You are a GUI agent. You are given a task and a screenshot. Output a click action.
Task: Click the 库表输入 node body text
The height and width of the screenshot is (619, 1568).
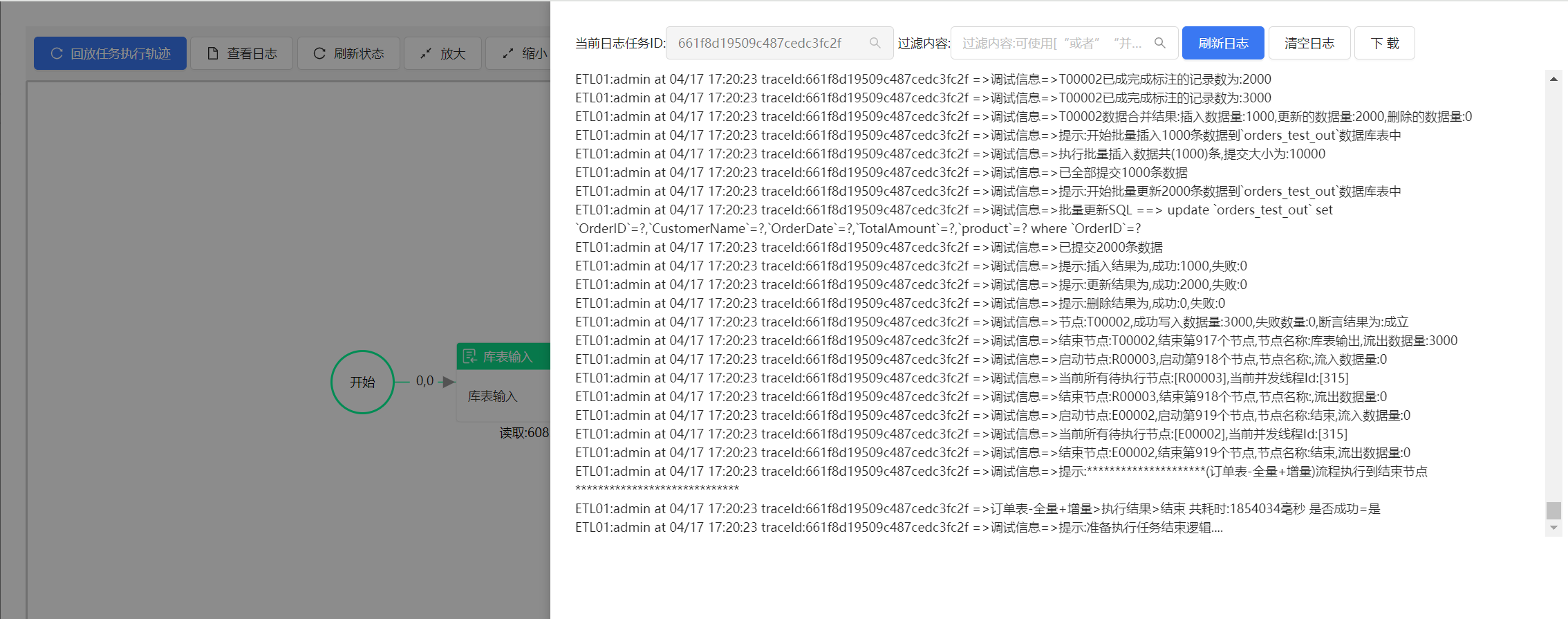492,396
